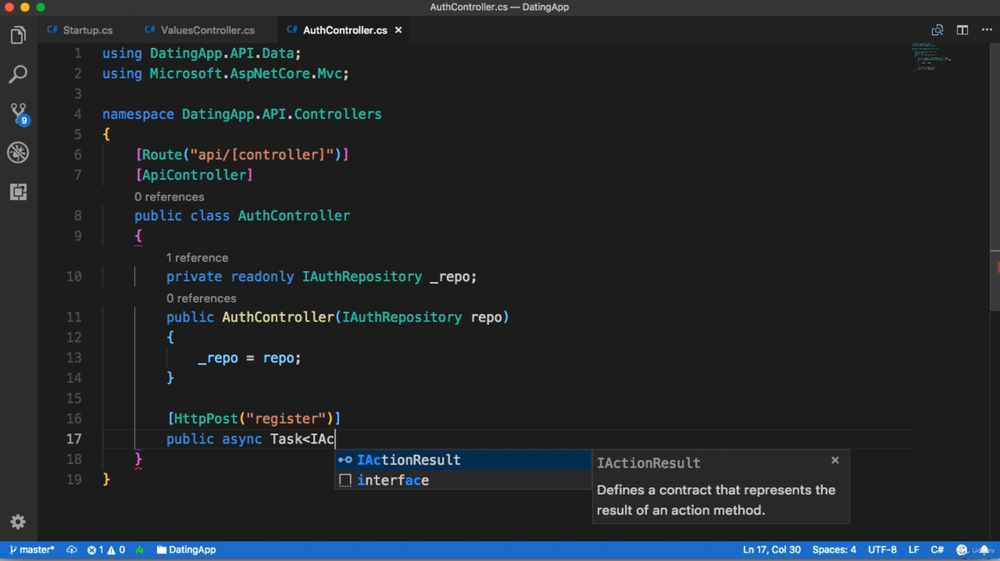Click the master* branch indicator

coord(32,550)
